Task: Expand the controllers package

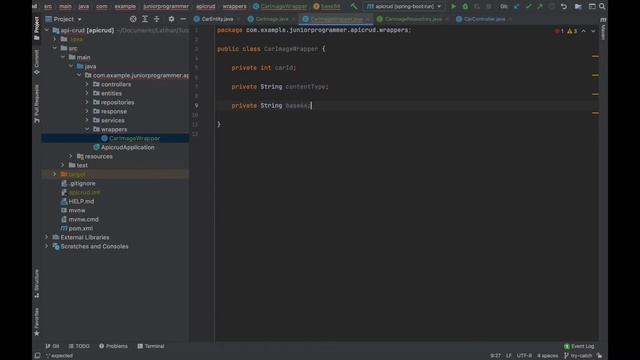Action: (87, 84)
